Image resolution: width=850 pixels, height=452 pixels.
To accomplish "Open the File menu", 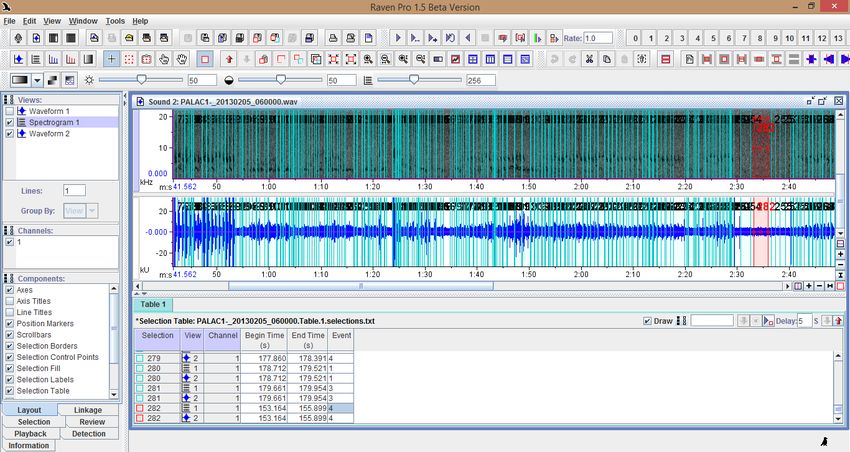I will pyautogui.click(x=10, y=21).
